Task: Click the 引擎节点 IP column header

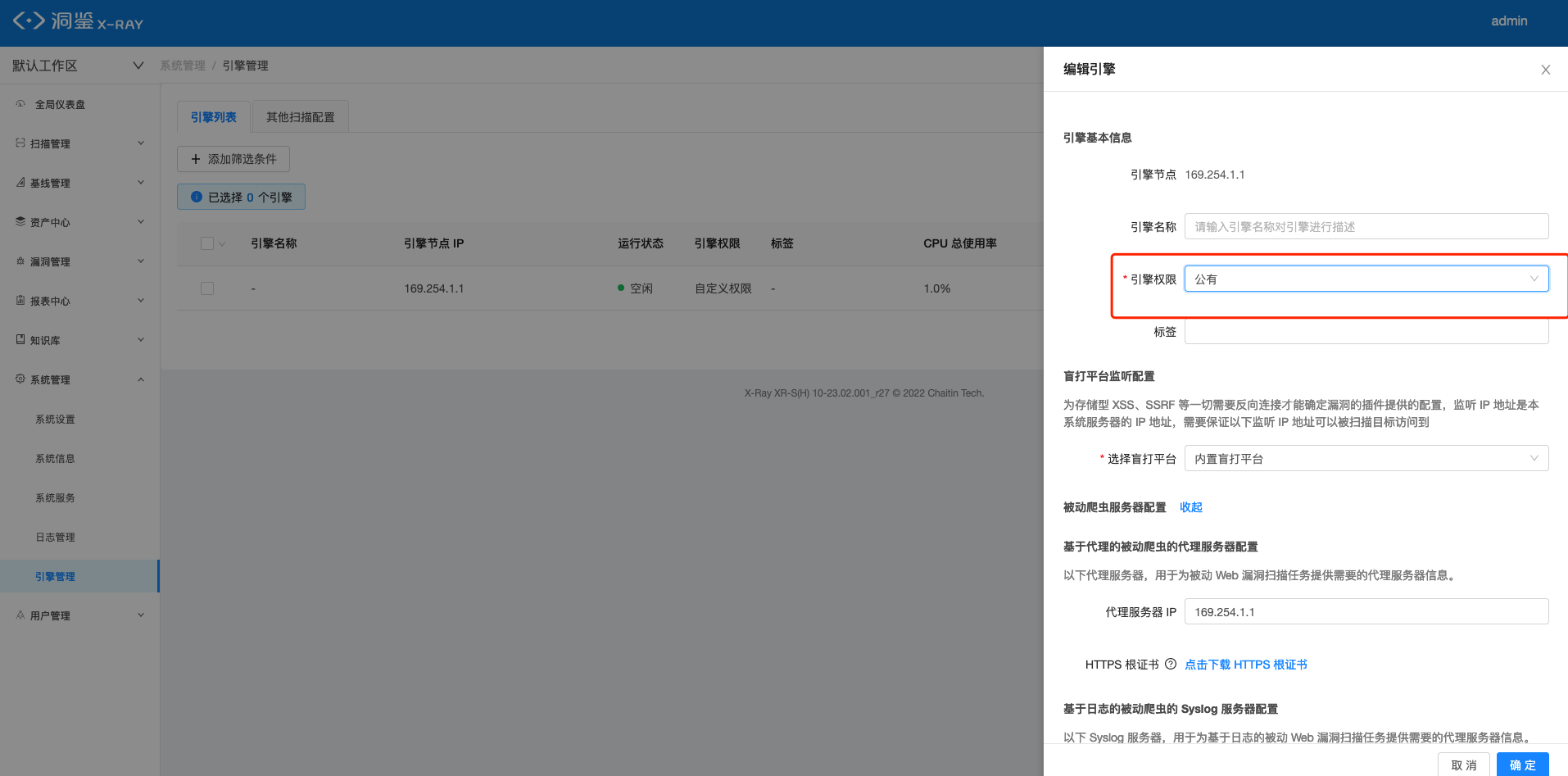Action: pyautogui.click(x=434, y=243)
